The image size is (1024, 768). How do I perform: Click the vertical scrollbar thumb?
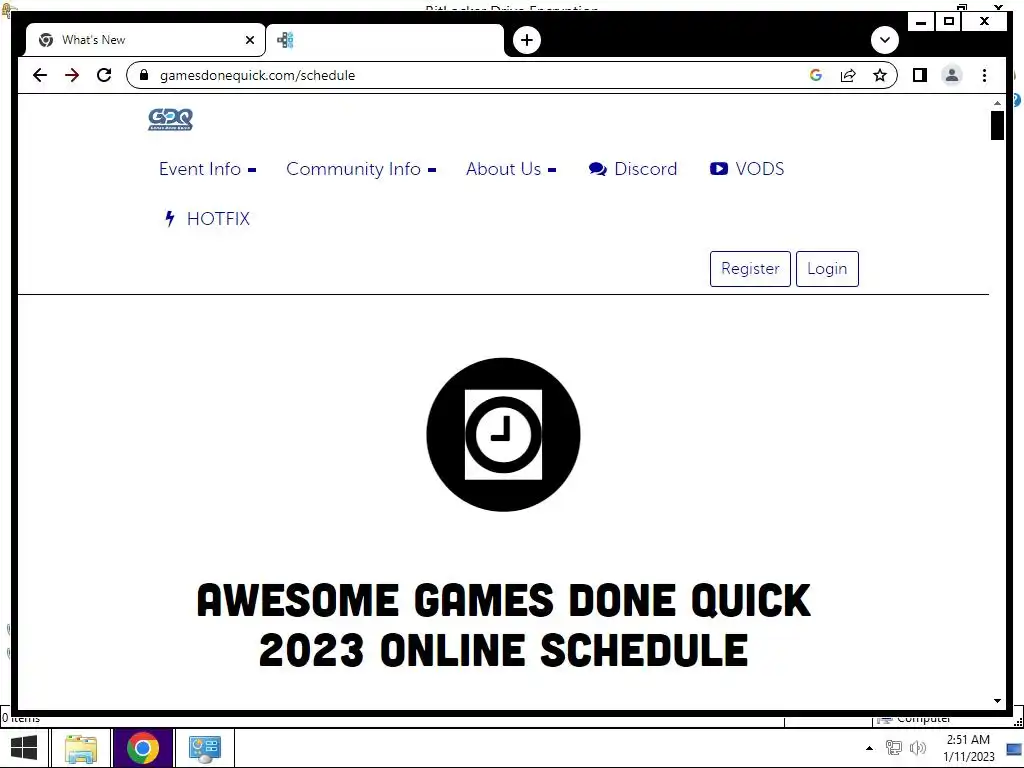997,125
